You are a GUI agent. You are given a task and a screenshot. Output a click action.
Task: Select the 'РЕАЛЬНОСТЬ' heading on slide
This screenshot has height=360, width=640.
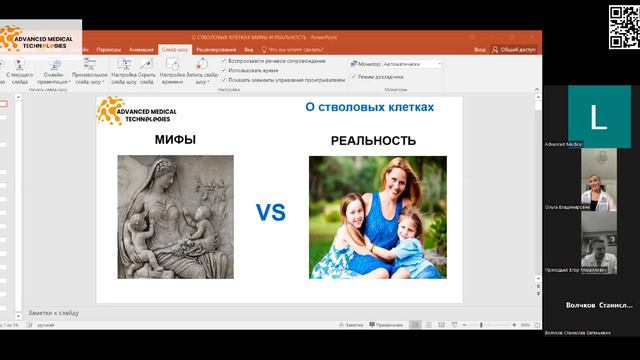pyautogui.click(x=373, y=141)
